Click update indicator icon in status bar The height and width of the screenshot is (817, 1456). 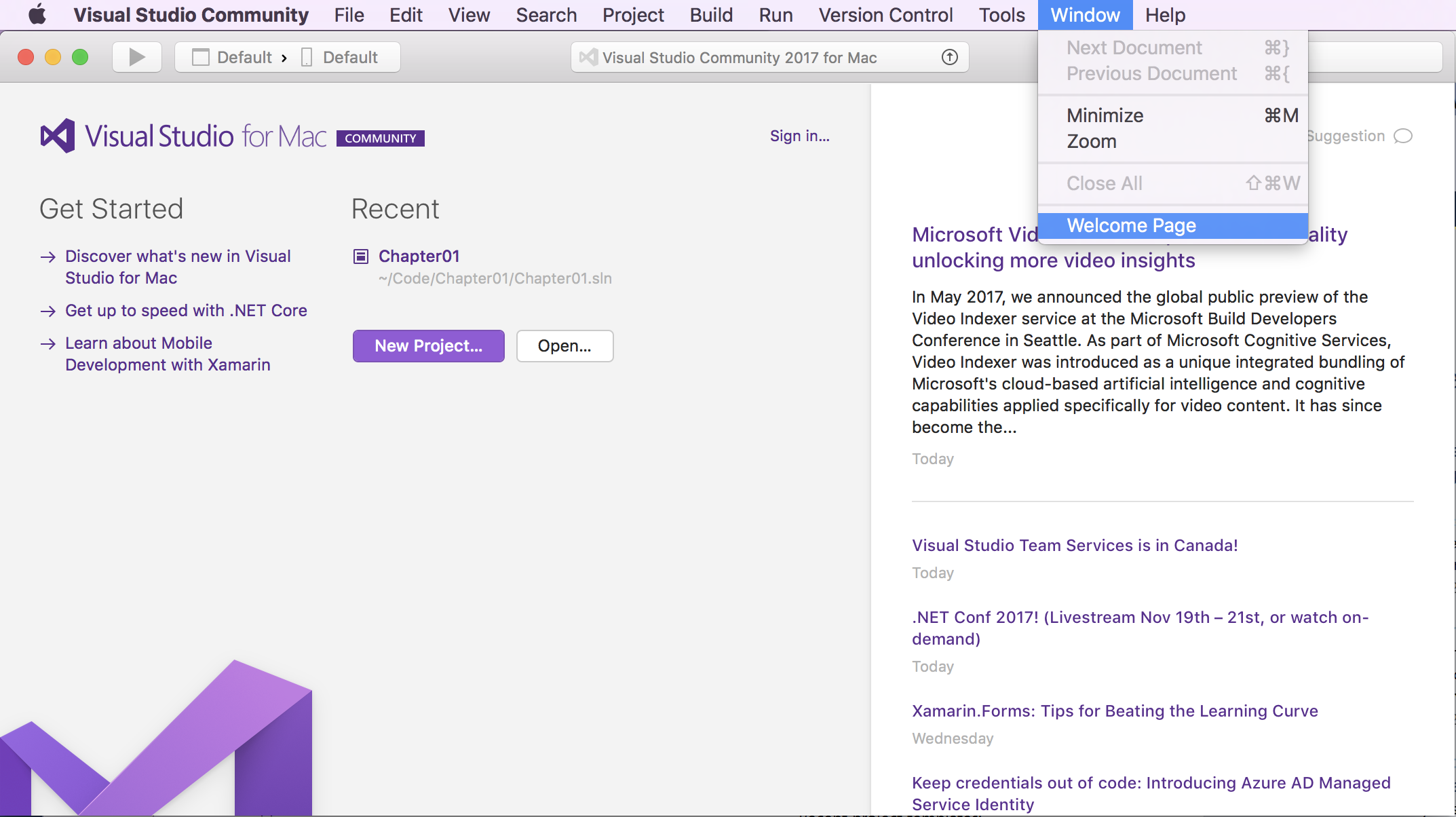(x=950, y=57)
